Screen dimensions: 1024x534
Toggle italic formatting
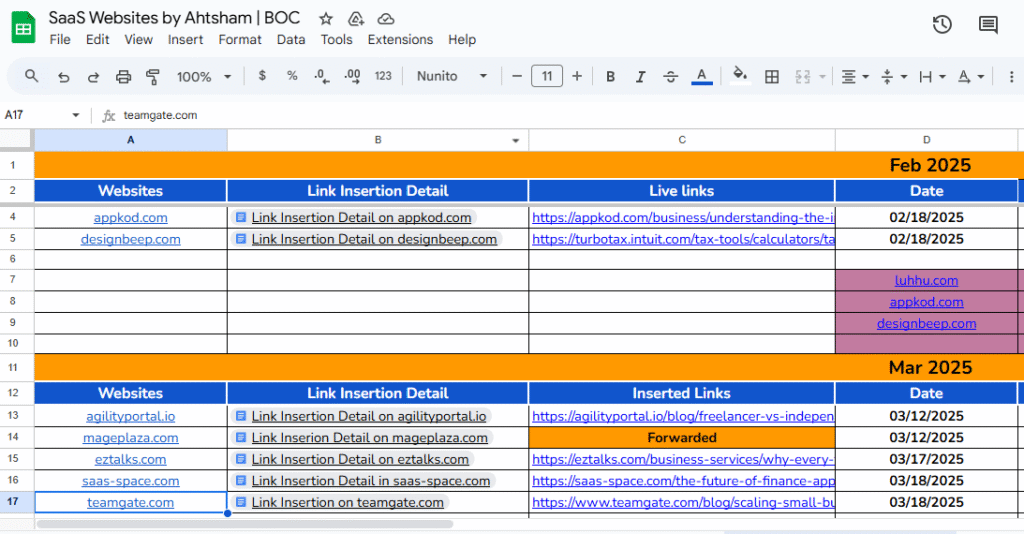pyautogui.click(x=640, y=76)
